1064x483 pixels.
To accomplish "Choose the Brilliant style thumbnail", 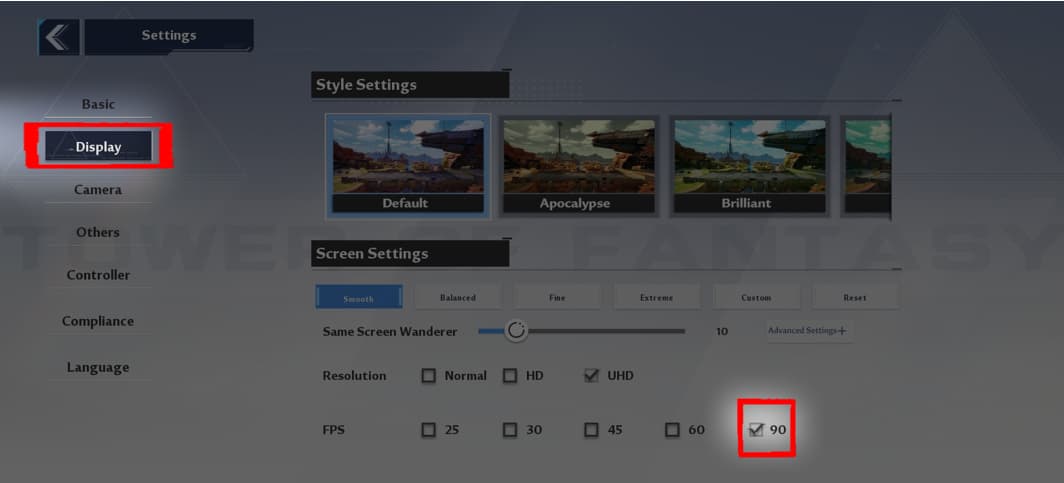I will pos(749,166).
